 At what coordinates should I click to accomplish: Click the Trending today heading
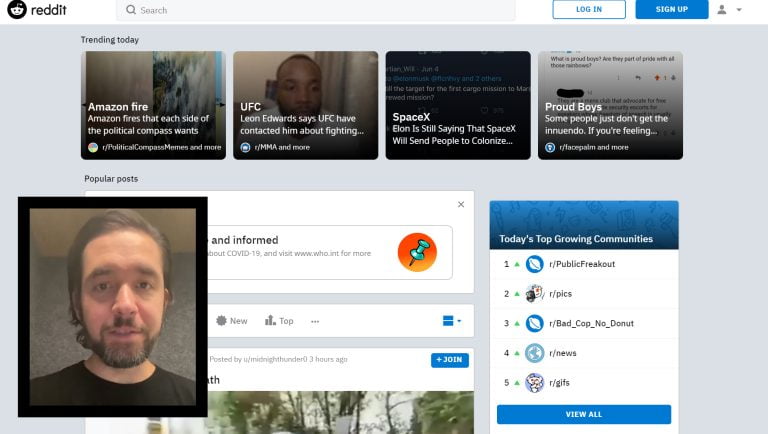pyautogui.click(x=110, y=40)
